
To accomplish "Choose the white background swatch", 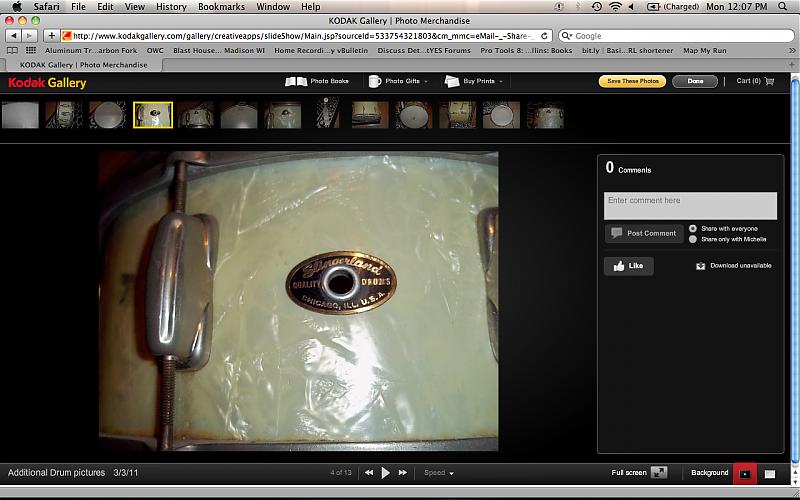I will coord(770,473).
